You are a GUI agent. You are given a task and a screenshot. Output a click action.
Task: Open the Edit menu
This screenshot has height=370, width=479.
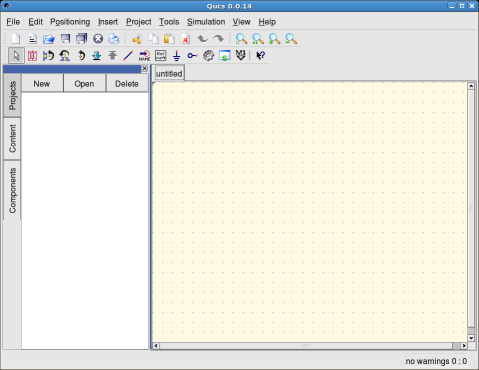(35, 22)
